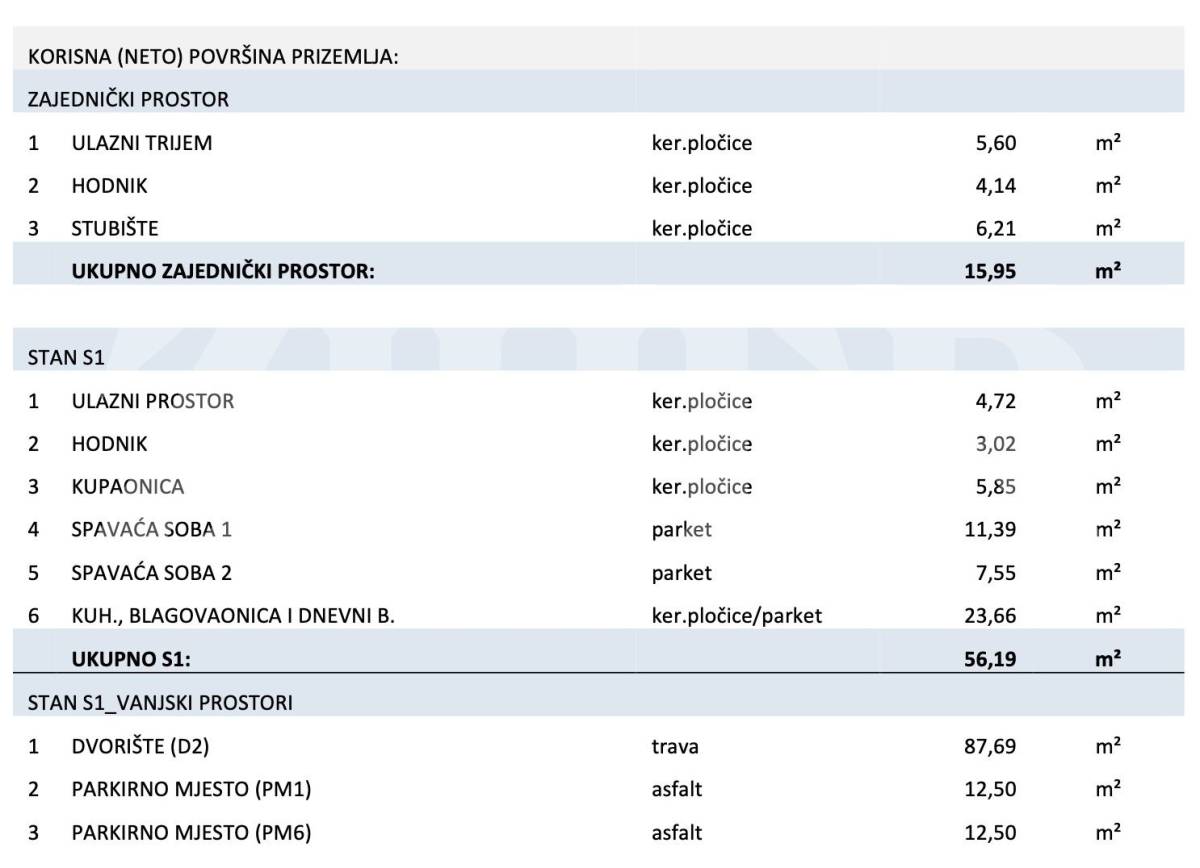This screenshot has width=1200, height=868.
Task: Select the 5,60 area value
Action: (x=995, y=143)
